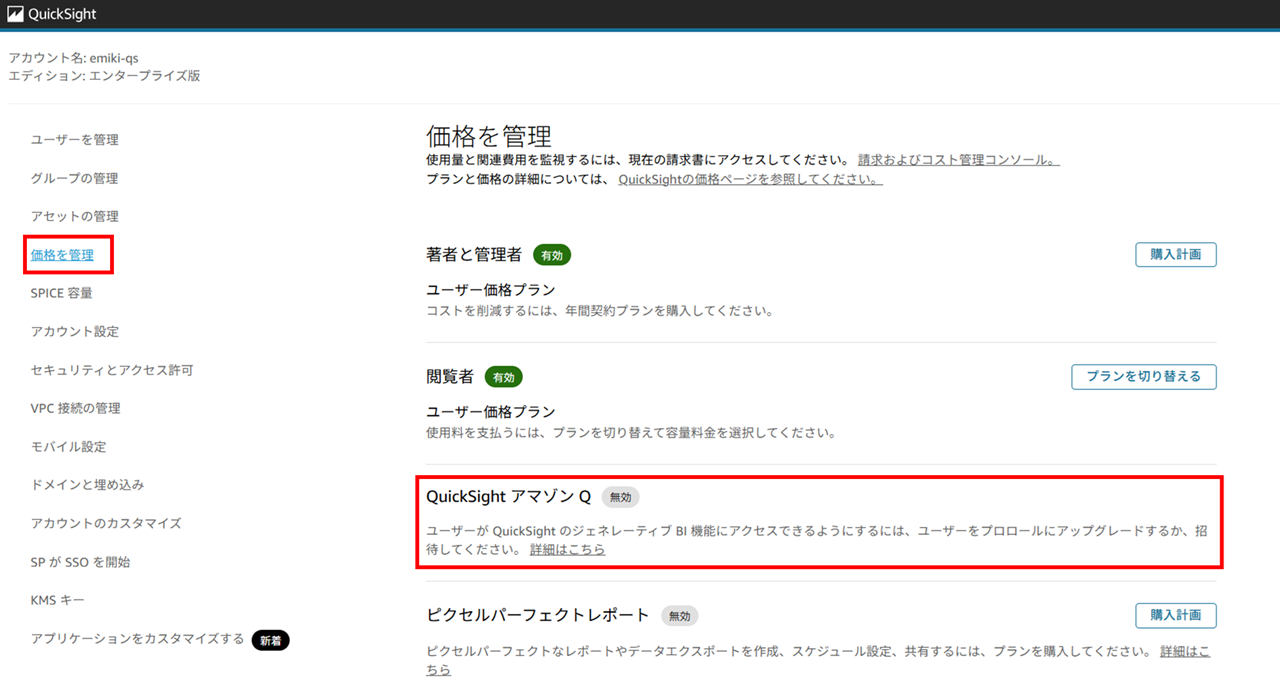Select ドメインと埋め込み in the sidebar
This screenshot has width=1280, height=699.
[88, 485]
